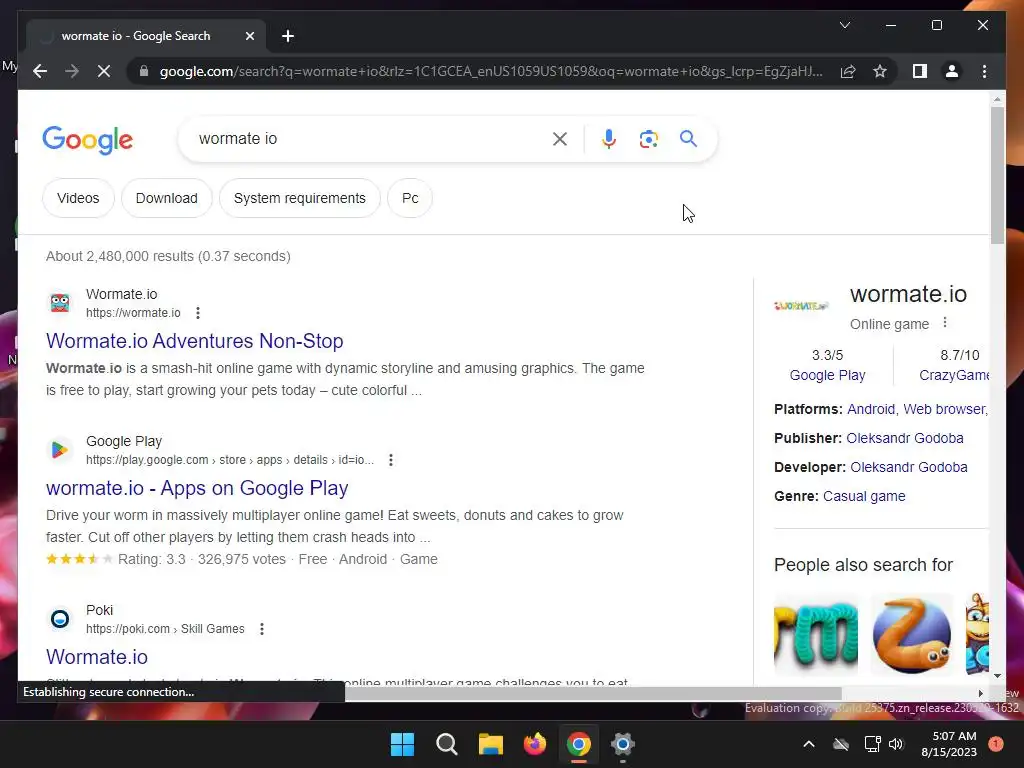Show hidden system tray icons

[808, 744]
